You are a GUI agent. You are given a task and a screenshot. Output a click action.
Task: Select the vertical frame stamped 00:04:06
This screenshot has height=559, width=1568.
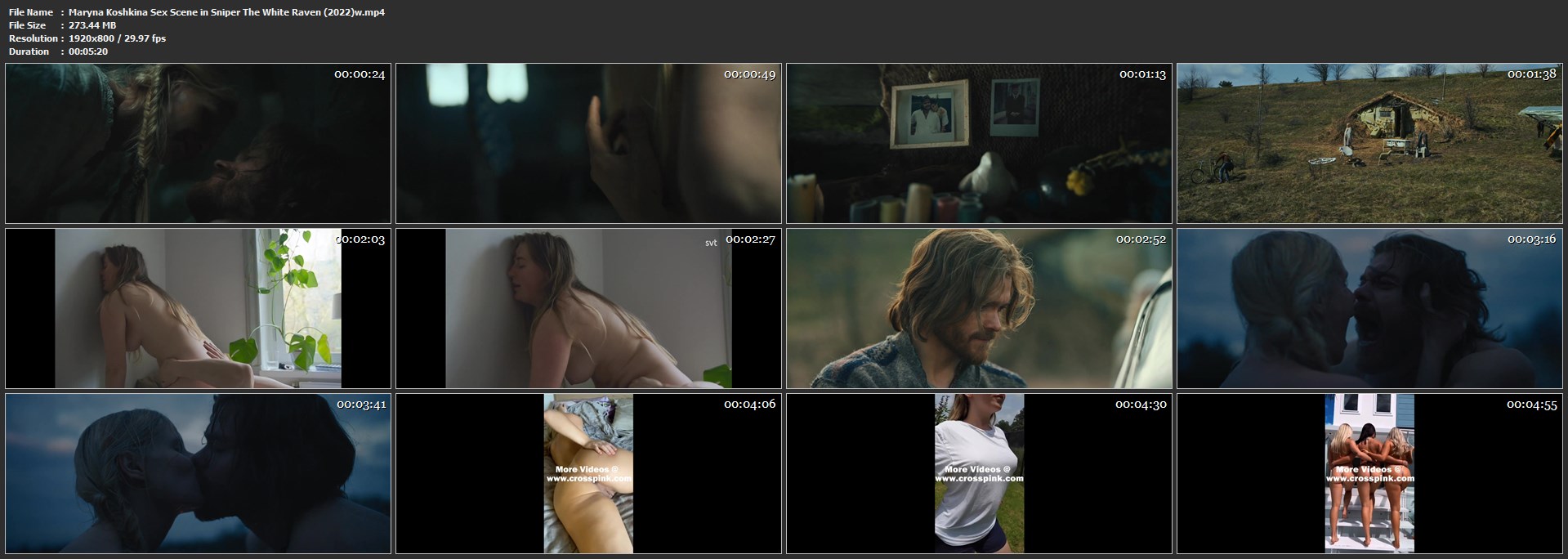pyautogui.click(x=588, y=473)
